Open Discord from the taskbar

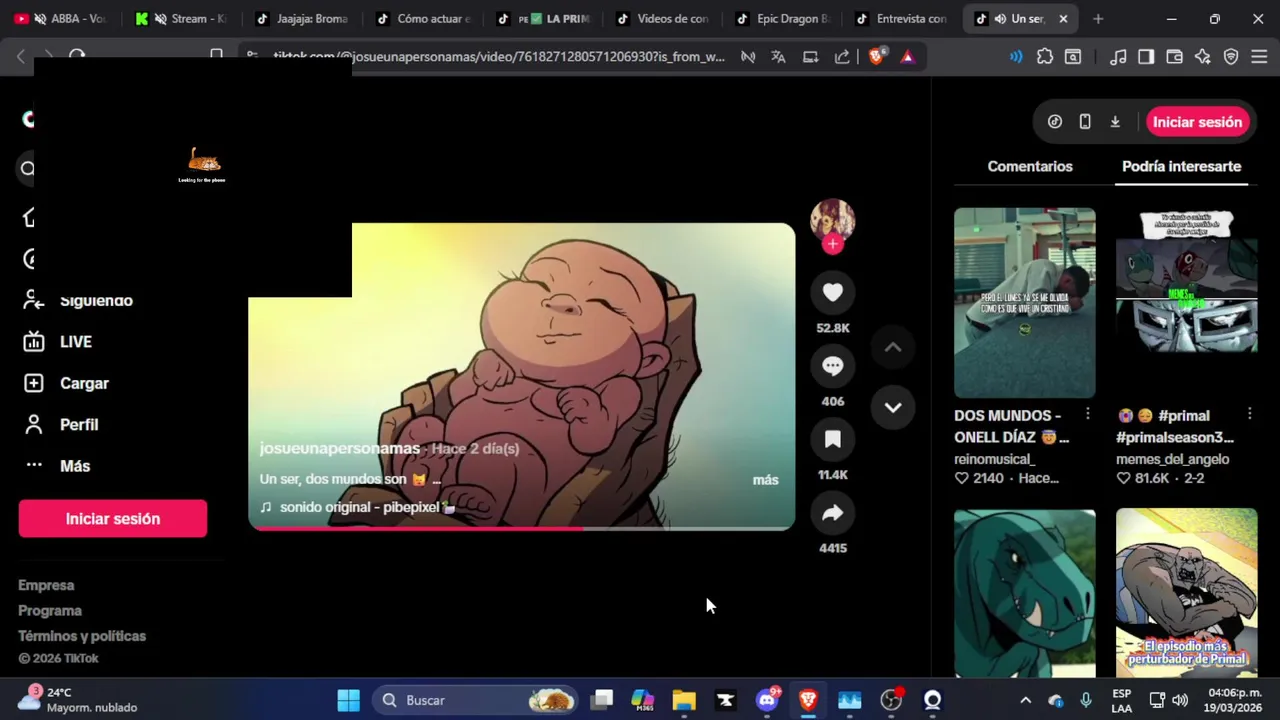point(767,700)
